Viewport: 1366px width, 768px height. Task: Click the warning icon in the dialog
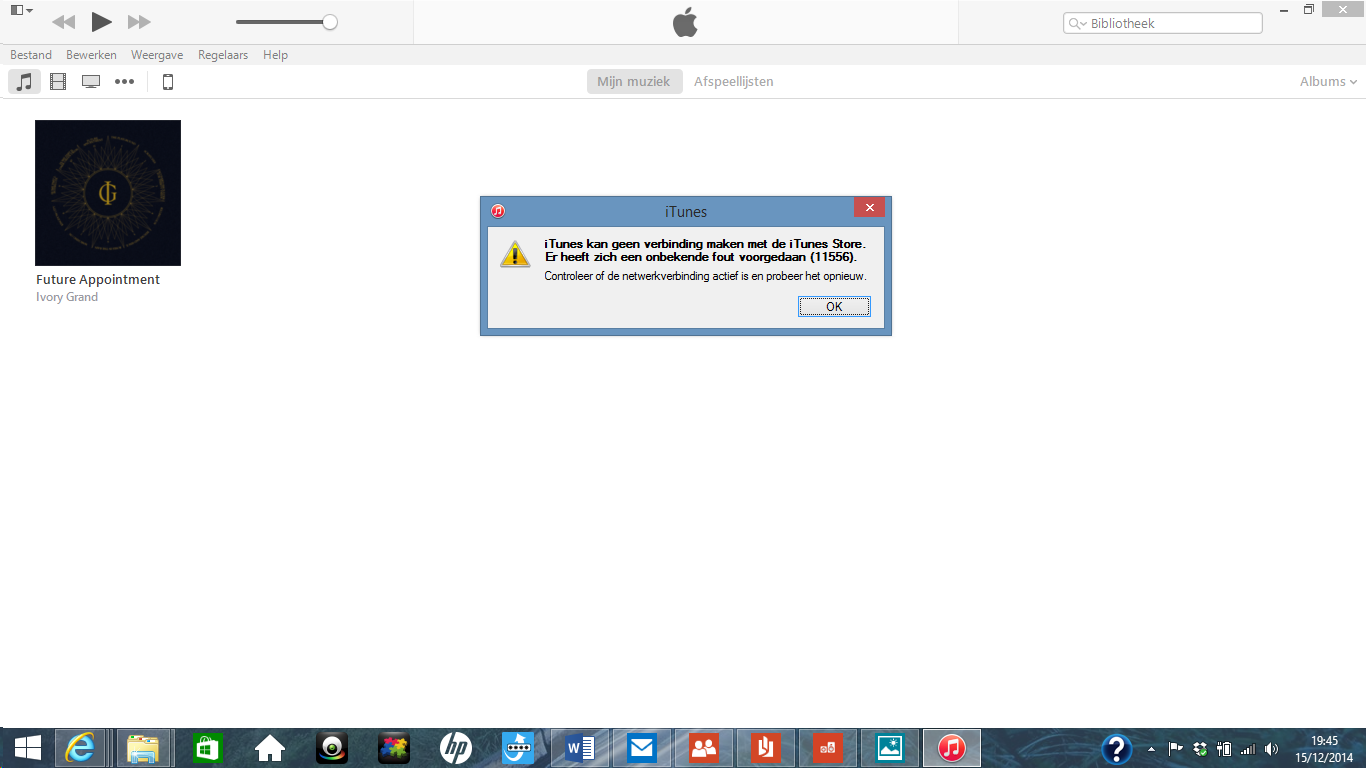pyautogui.click(x=515, y=253)
